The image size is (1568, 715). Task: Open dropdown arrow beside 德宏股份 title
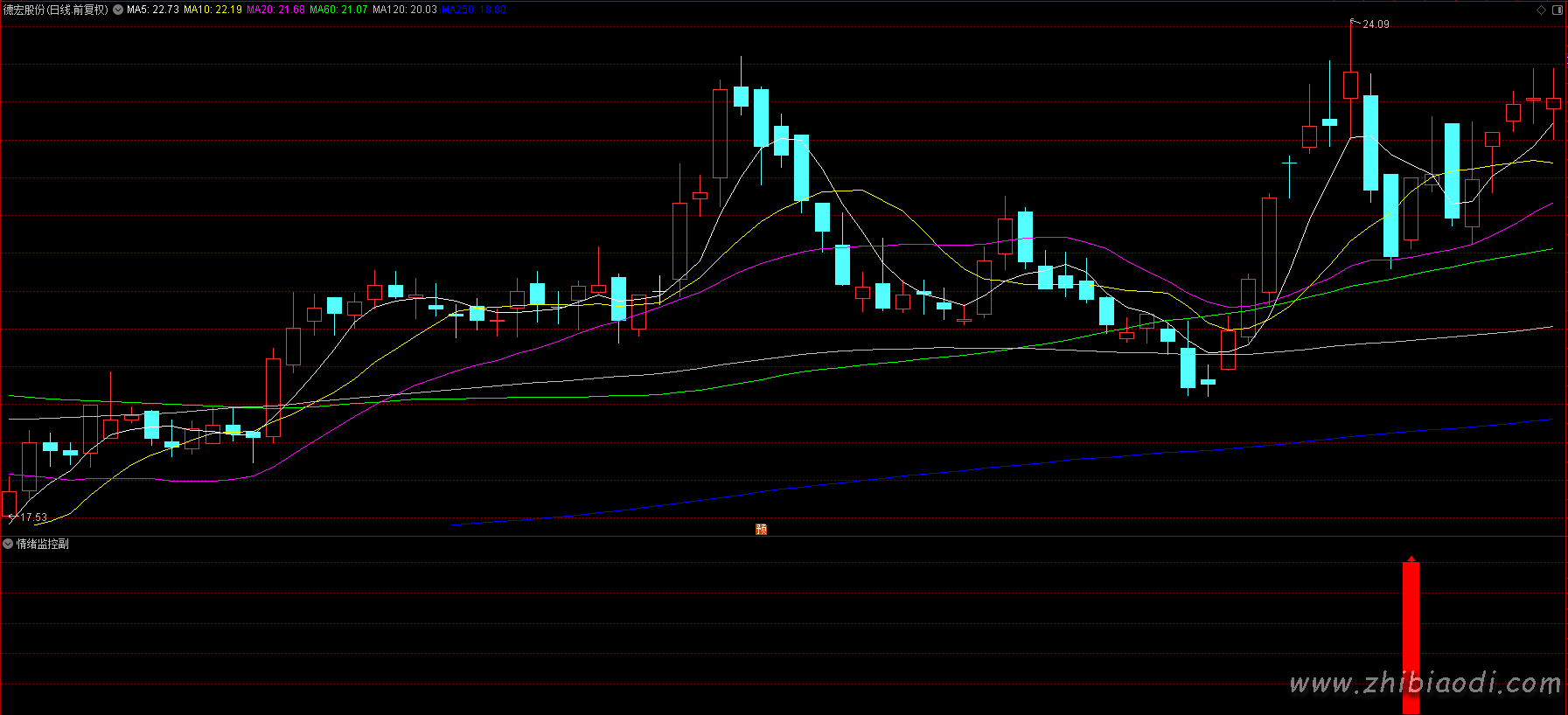(118, 10)
